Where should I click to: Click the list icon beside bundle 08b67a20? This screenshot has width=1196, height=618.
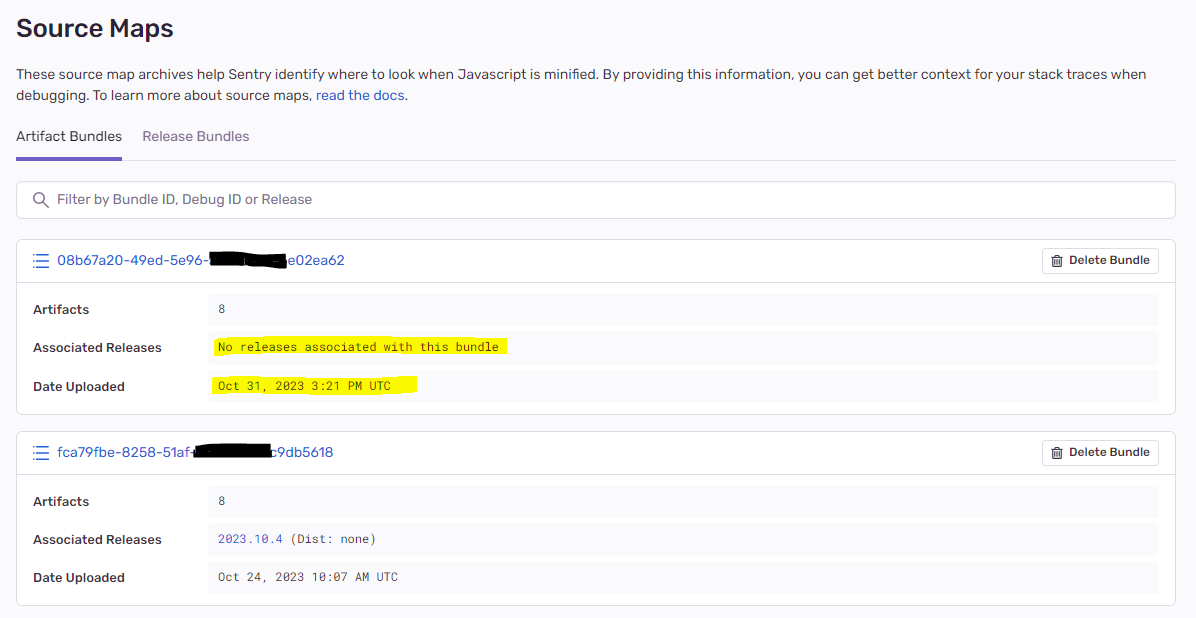(x=40, y=260)
